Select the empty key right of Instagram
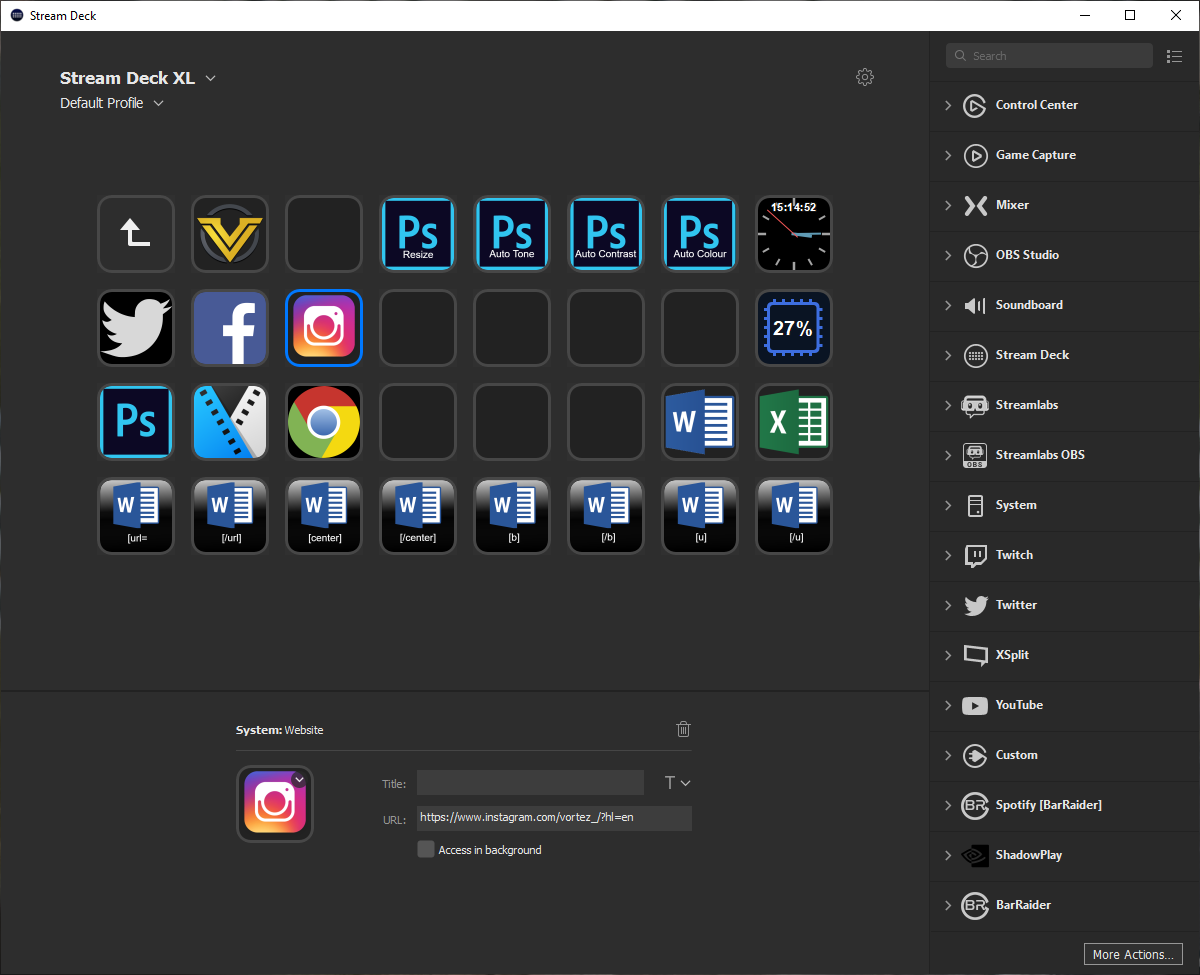 [418, 328]
